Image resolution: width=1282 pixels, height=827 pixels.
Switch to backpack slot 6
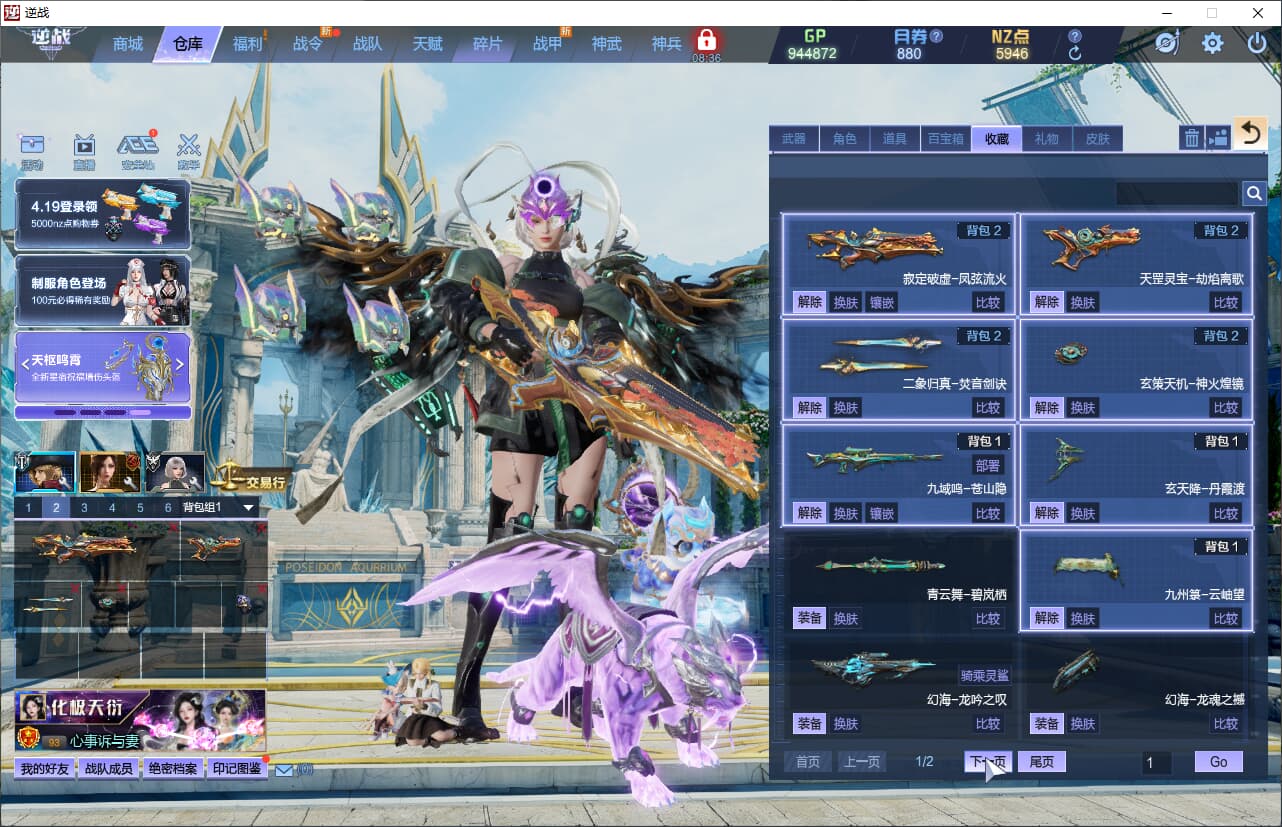pos(167,508)
